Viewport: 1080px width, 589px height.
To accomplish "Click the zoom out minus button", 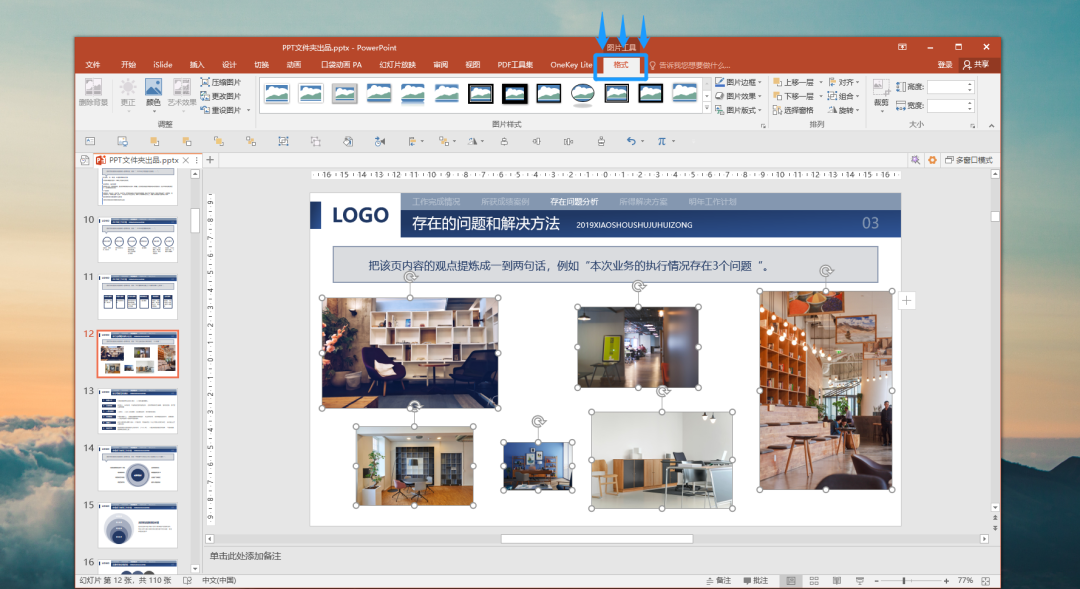I will (876, 581).
